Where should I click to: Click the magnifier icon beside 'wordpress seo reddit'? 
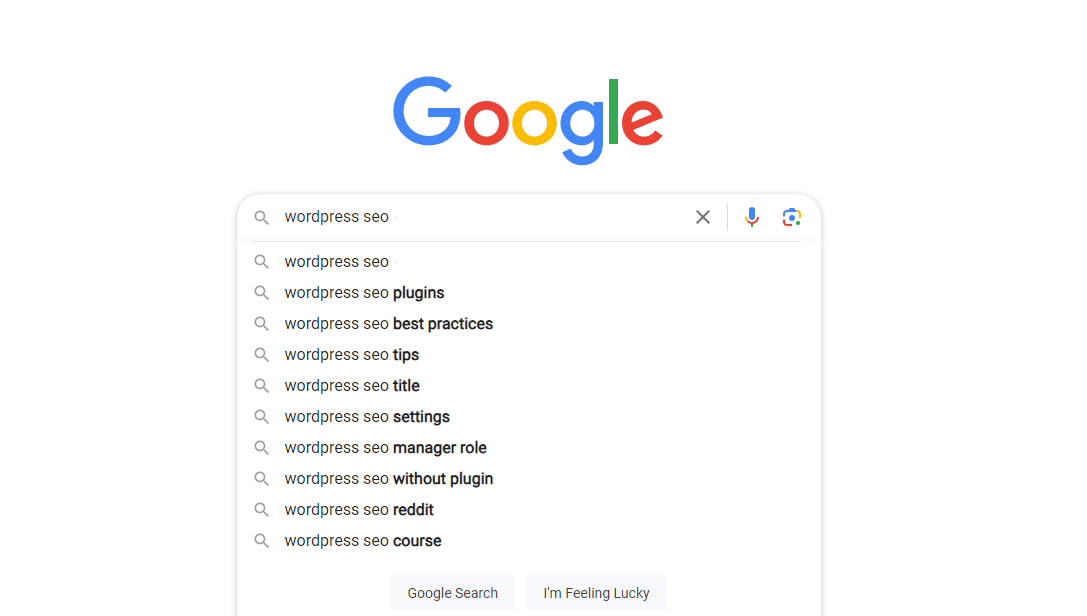pos(261,509)
